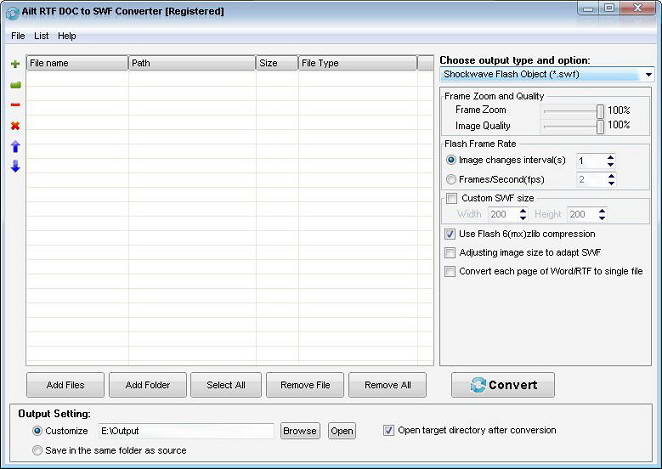Click the green plus add file icon
This screenshot has width=662, height=469.
tap(15, 64)
